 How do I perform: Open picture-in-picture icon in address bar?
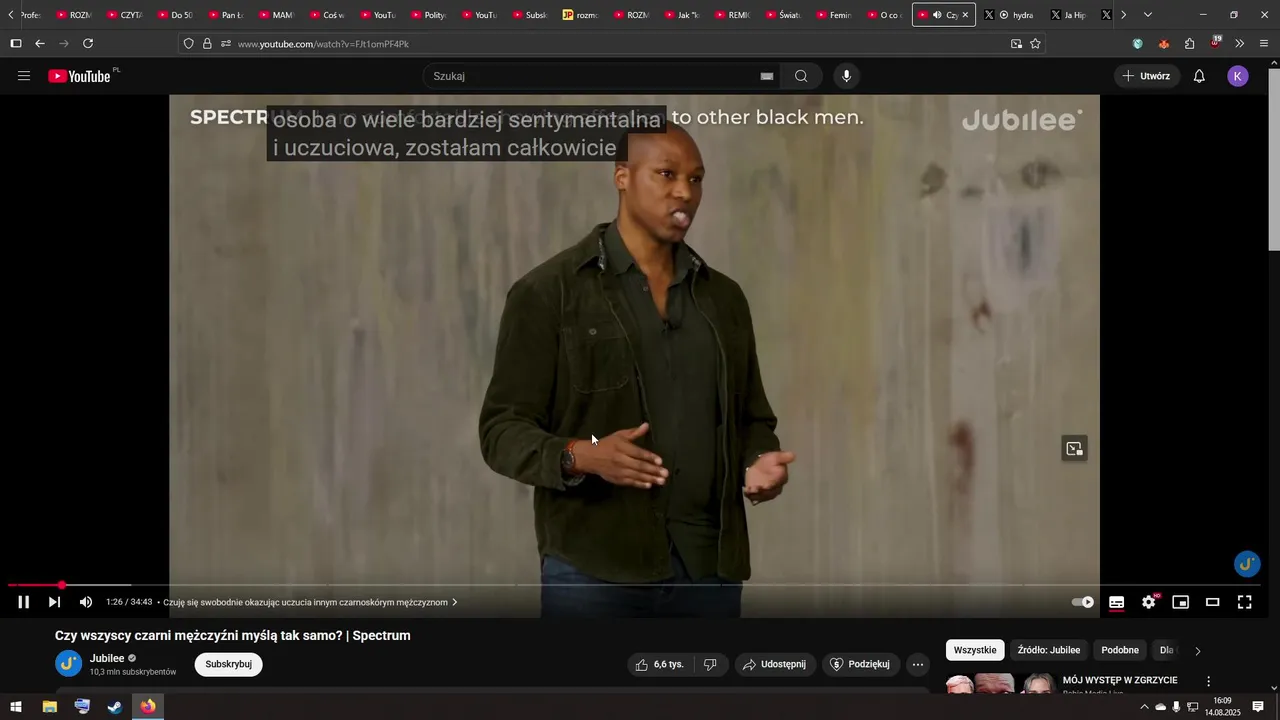tap(1016, 44)
